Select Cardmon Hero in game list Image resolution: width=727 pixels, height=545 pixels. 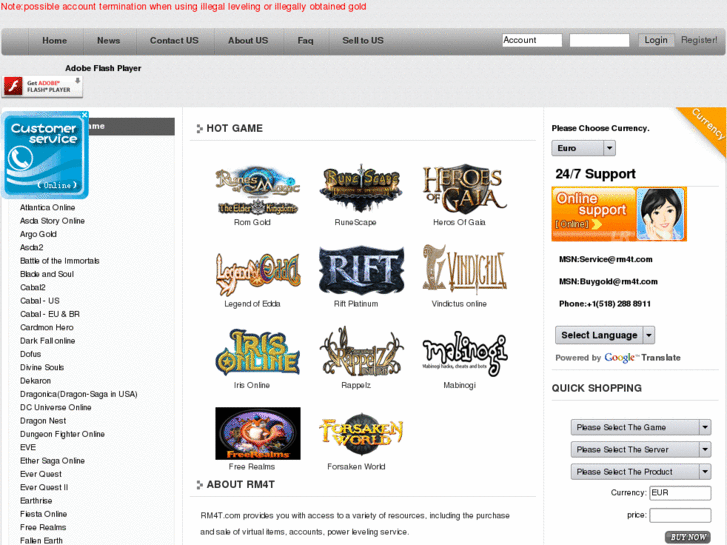point(46,327)
